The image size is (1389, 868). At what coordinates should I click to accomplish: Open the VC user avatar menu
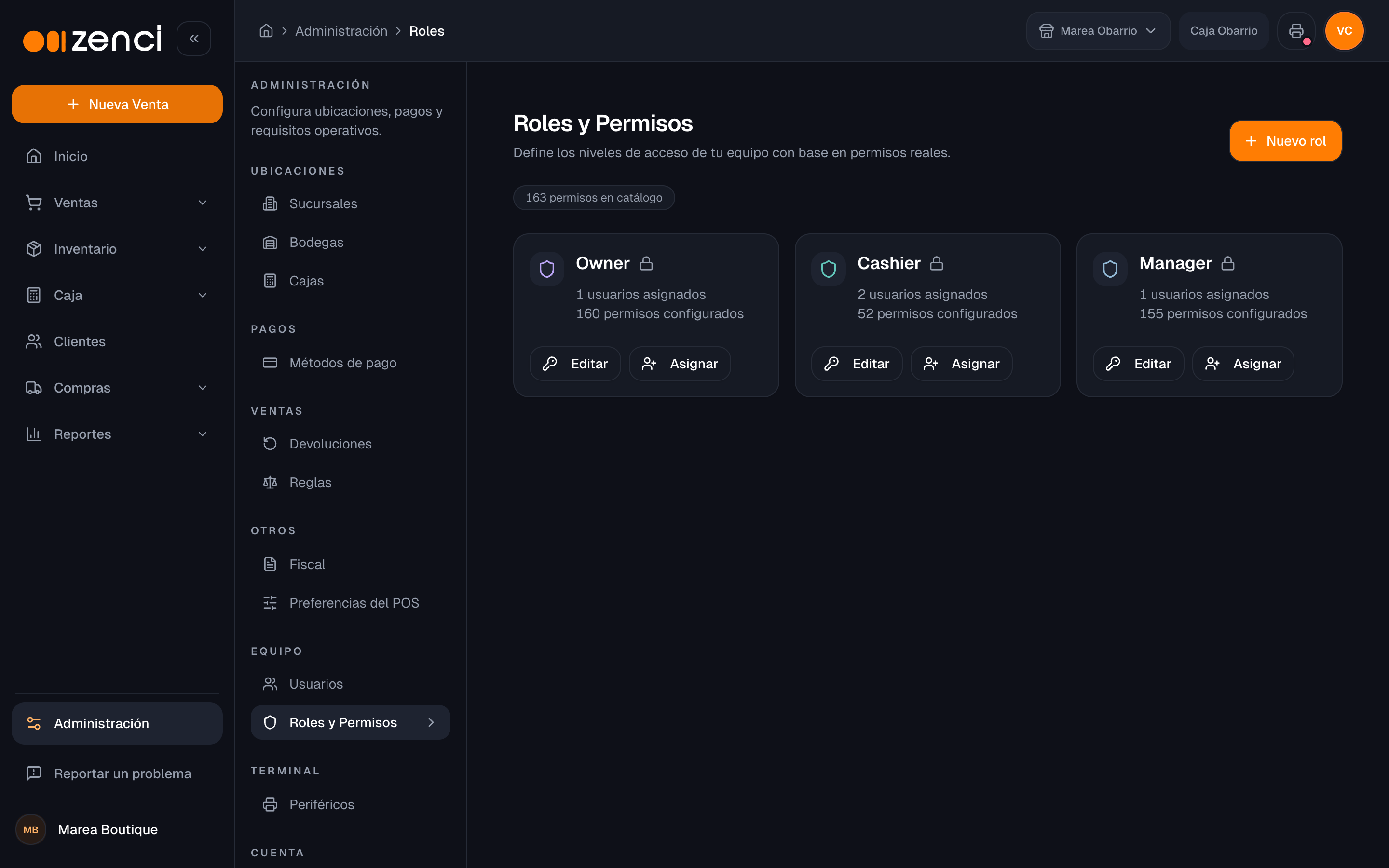coord(1344,30)
